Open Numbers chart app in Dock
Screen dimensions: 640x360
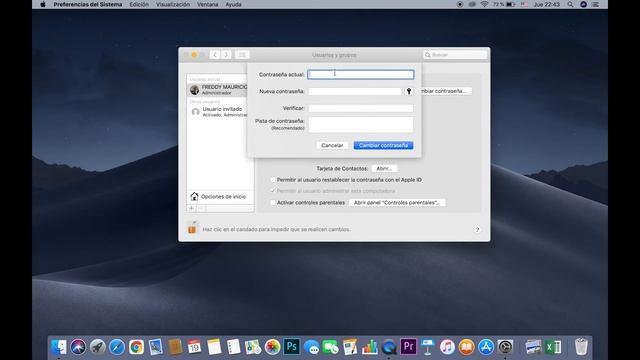pos(369,347)
